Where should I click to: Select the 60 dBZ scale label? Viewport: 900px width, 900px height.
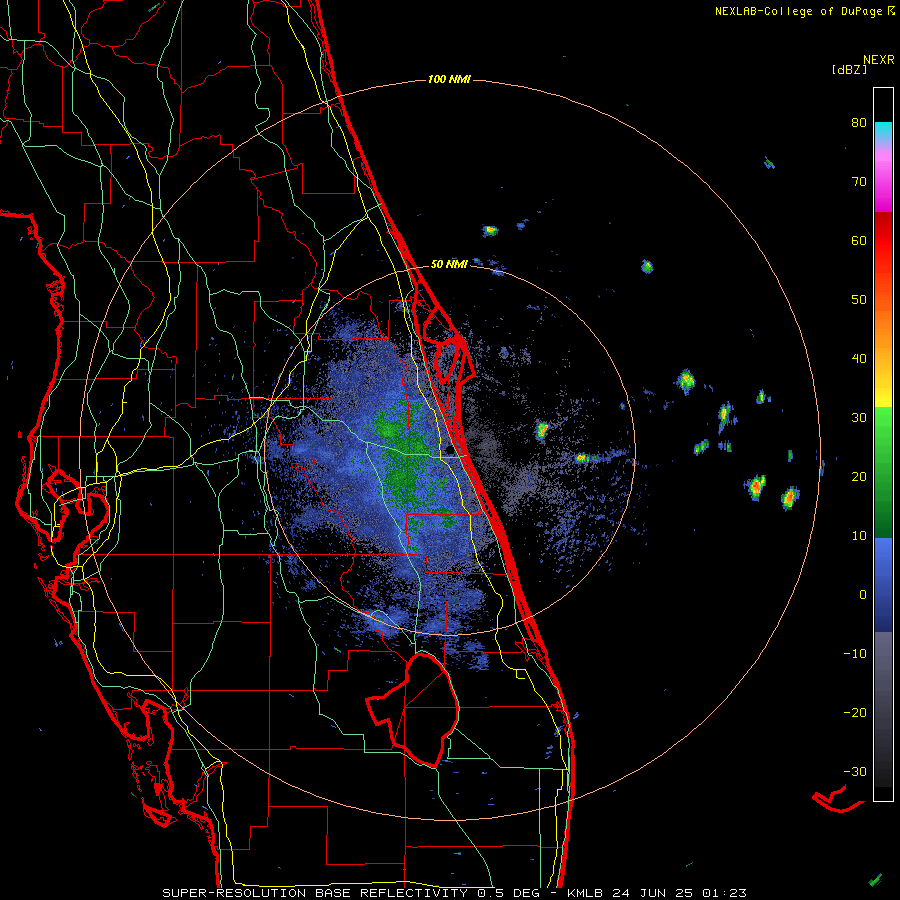(x=859, y=240)
